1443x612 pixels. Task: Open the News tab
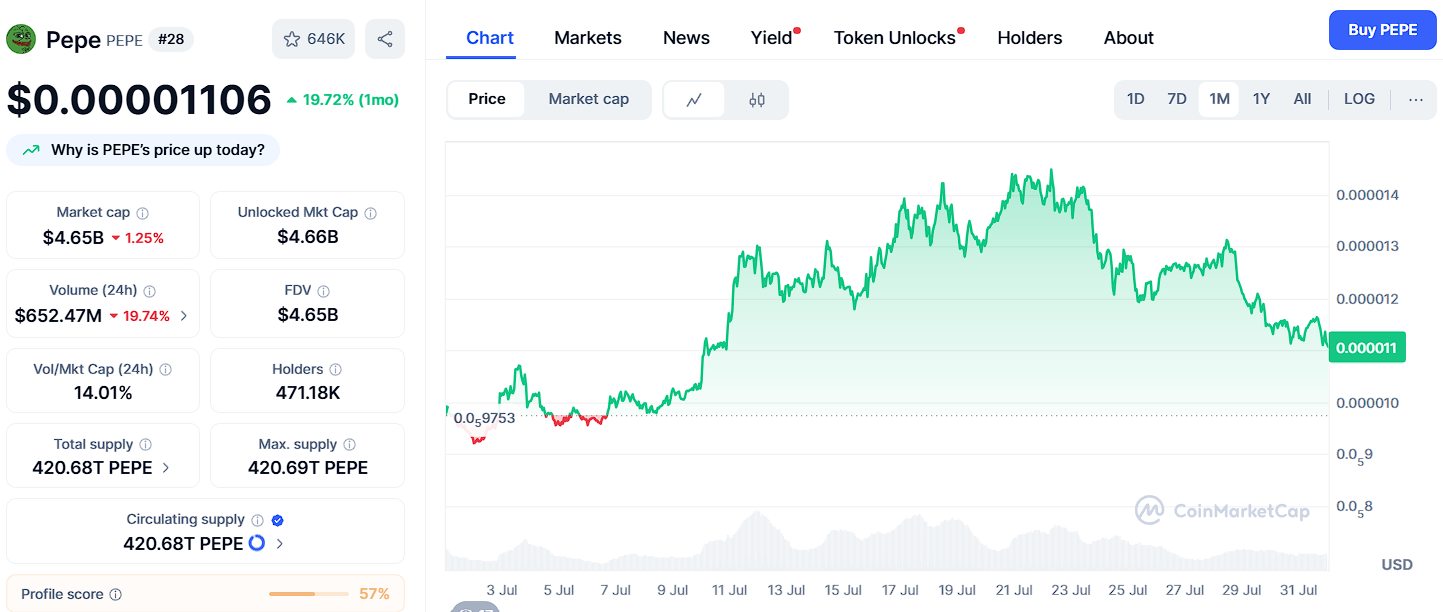pyautogui.click(x=686, y=38)
